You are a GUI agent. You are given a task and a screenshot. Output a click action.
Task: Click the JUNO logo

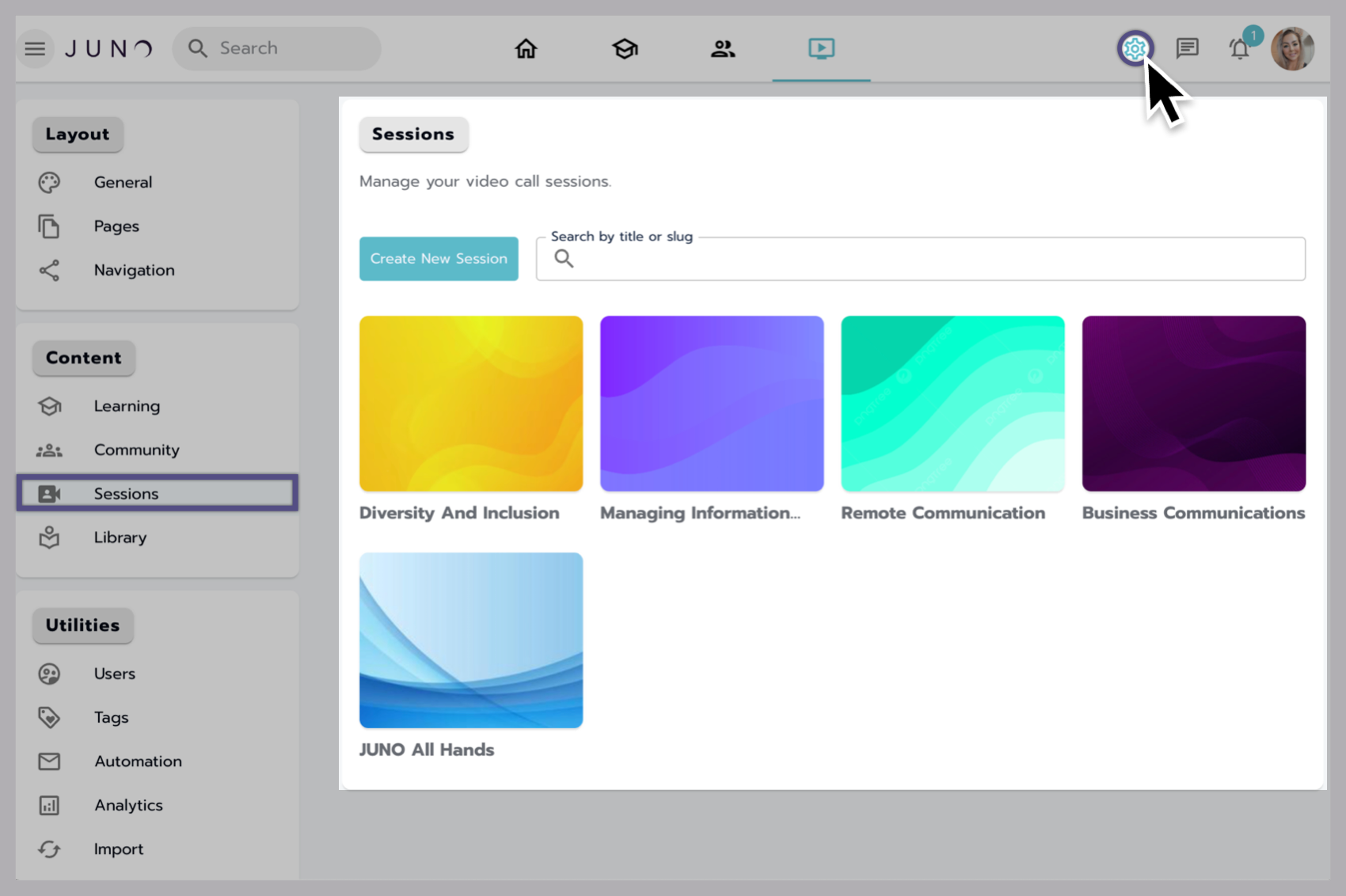(108, 49)
